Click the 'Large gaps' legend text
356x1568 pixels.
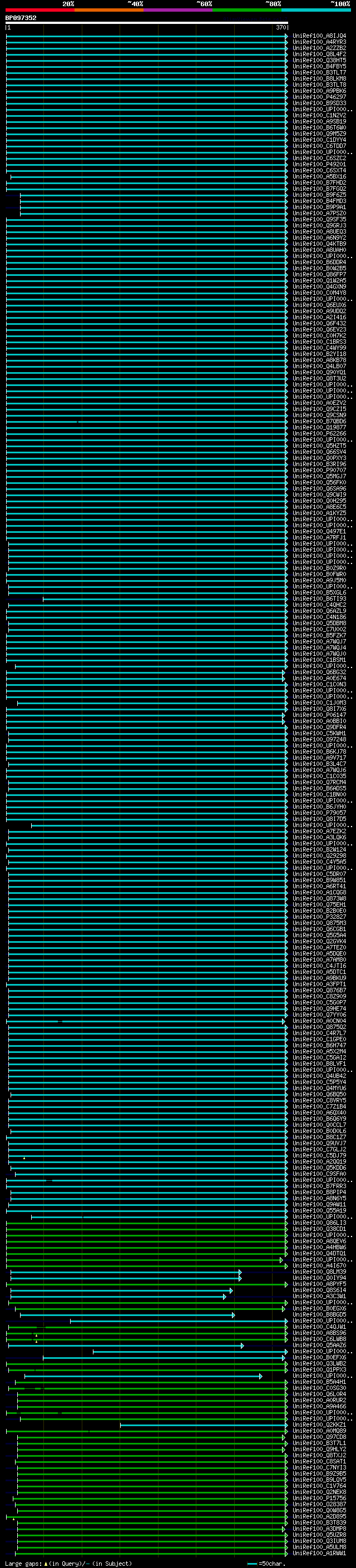pyautogui.click(x=23, y=1563)
